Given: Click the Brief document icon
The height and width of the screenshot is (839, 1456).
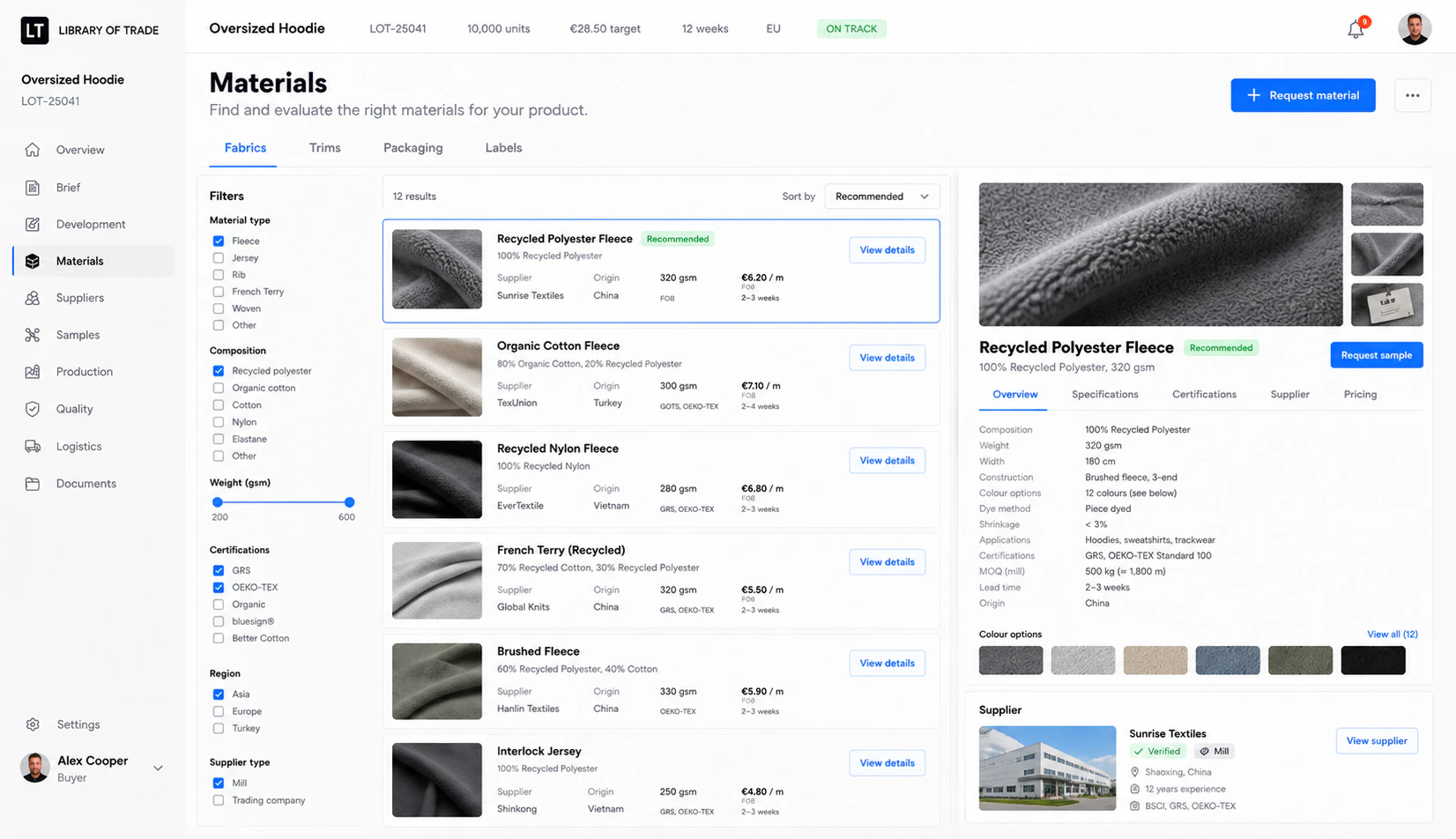Looking at the screenshot, I should click(33, 188).
